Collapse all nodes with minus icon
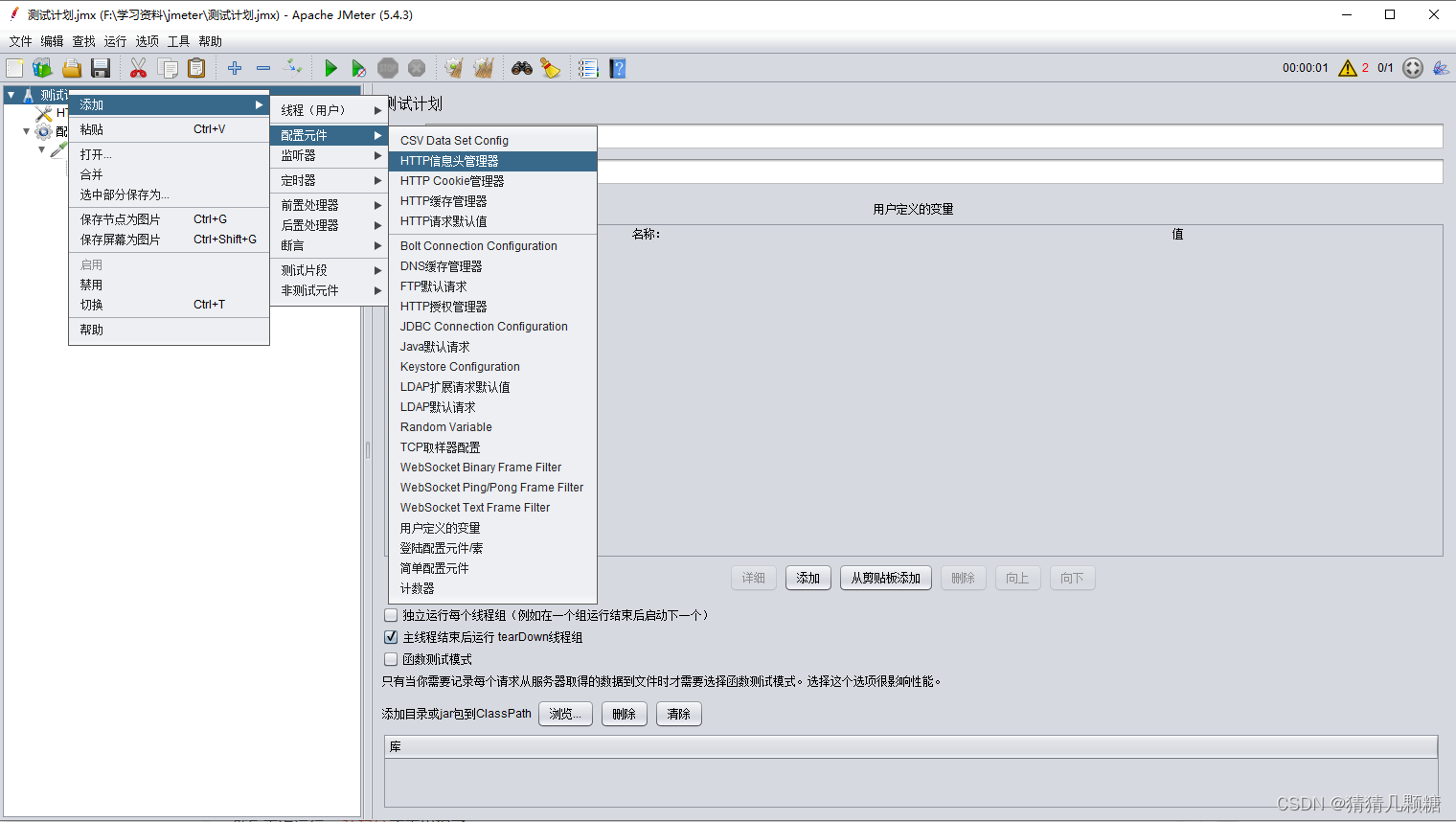This screenshot has height=822, width=1456. coord(263,68)
